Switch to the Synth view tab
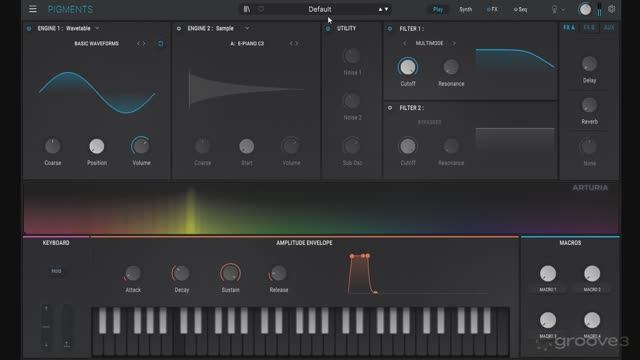 point(465,9)
